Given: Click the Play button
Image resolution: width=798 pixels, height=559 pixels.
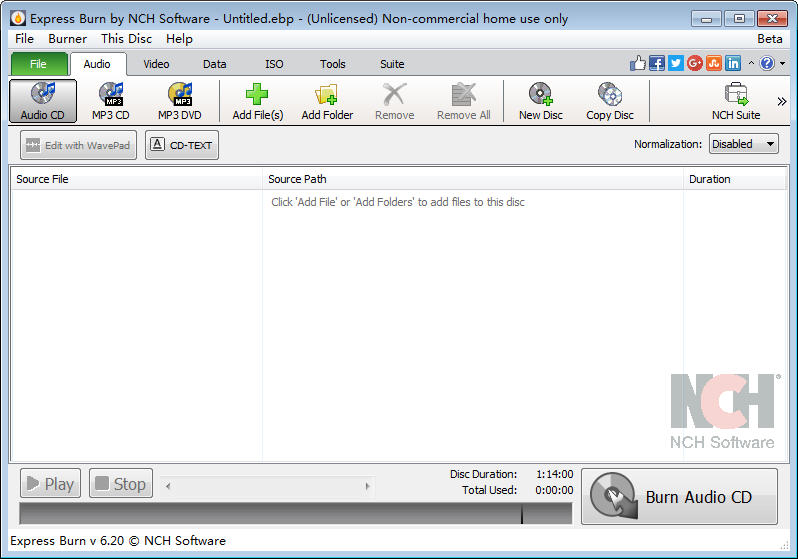Looking at the screenshot, I should [50, 483].
